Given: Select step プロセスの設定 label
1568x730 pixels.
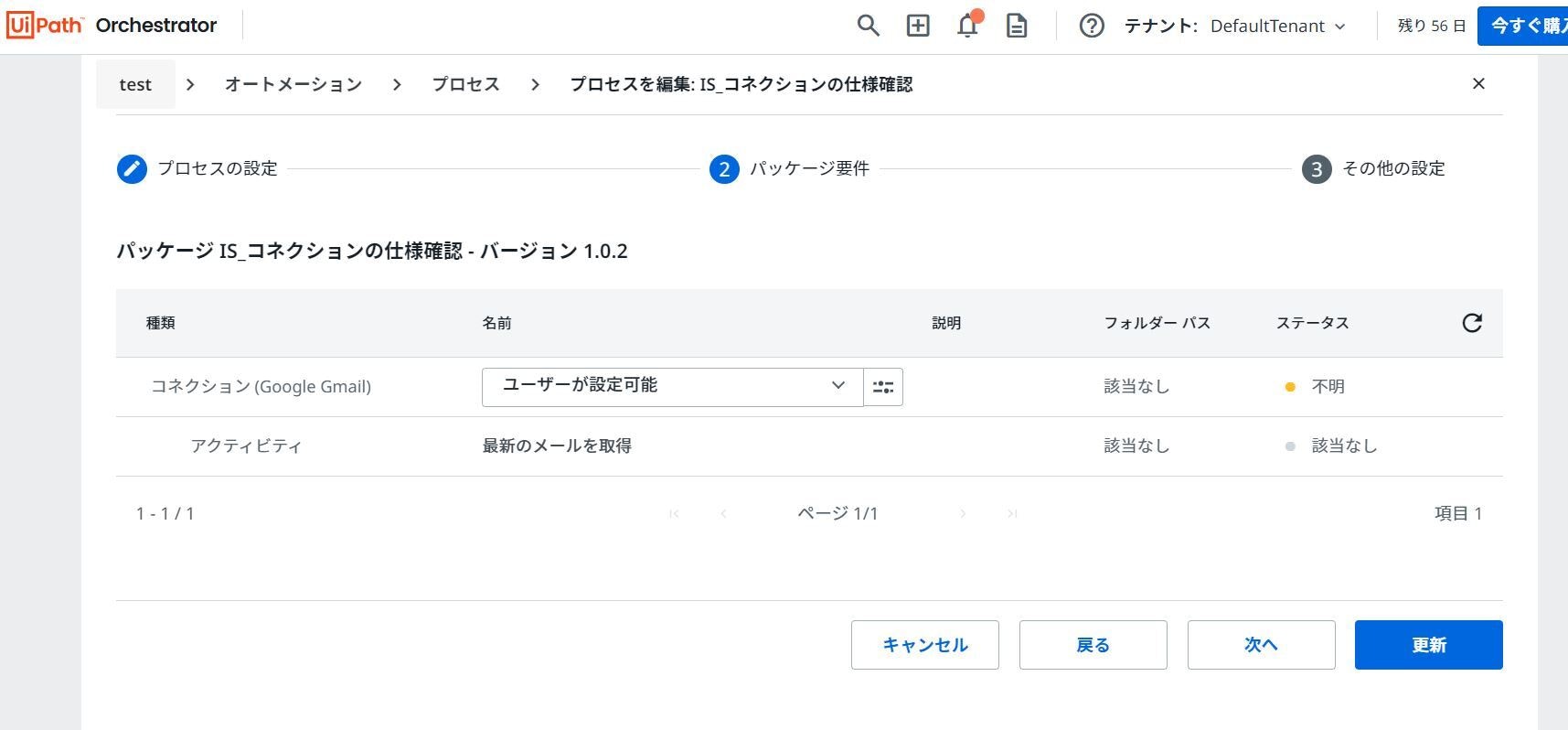Looking at the screenshot, I should click(x=218, y=168).
